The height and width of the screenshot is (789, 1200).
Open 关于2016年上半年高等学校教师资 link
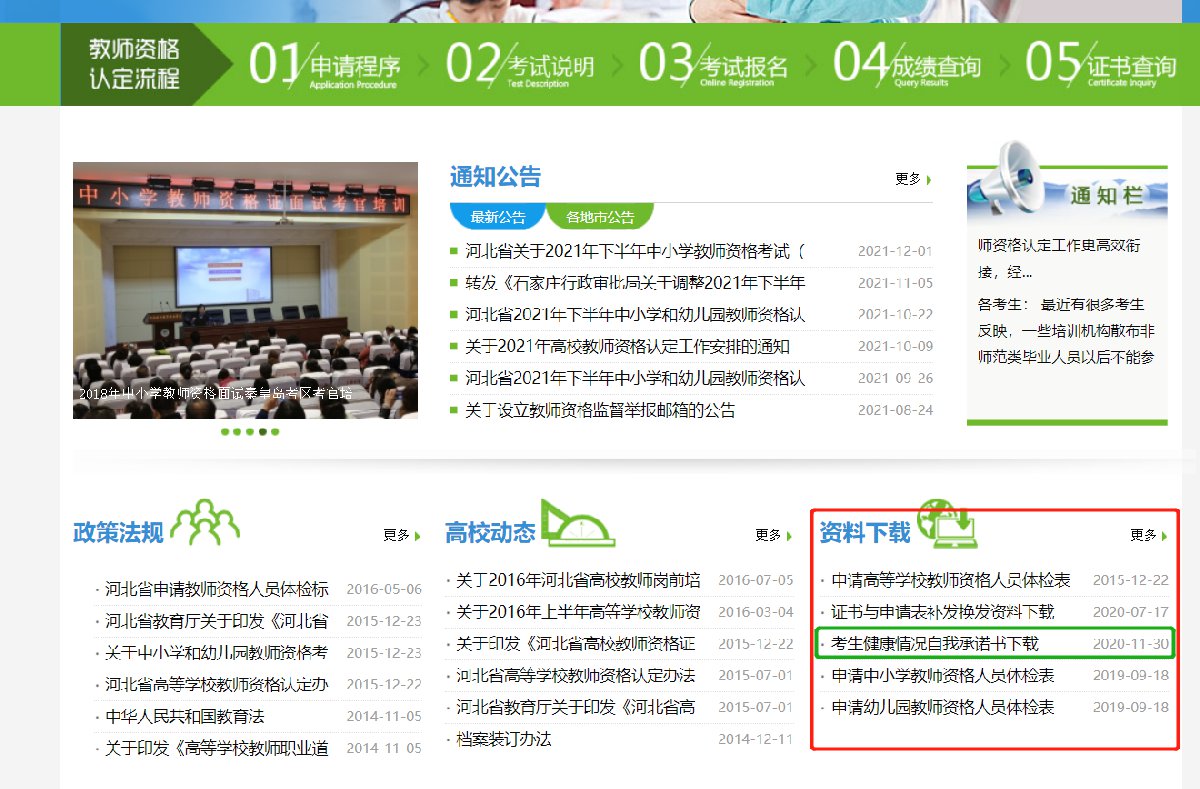pyautogui.click(x=578, y=612)
